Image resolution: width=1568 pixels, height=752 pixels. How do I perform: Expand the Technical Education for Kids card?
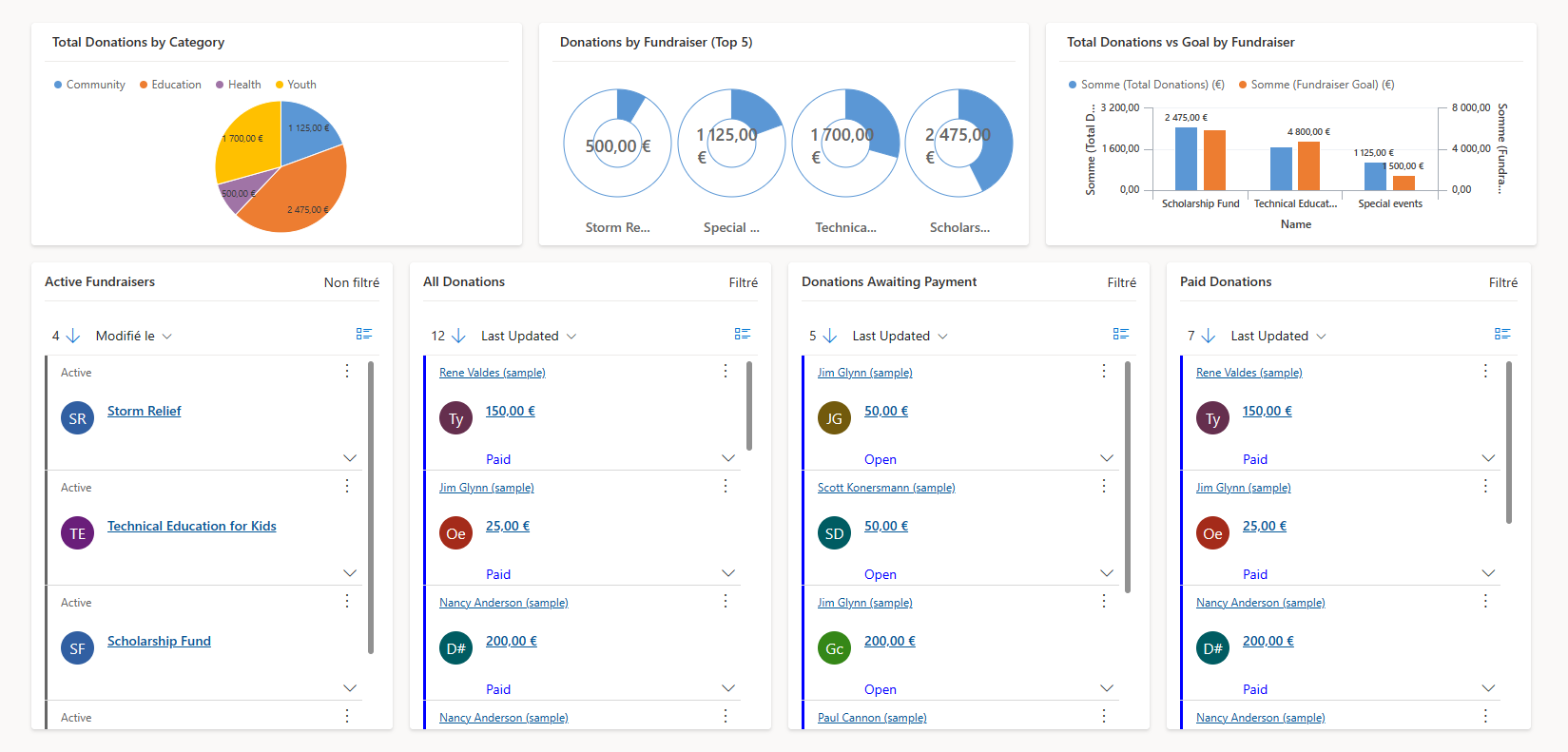[x=349, y=572]
